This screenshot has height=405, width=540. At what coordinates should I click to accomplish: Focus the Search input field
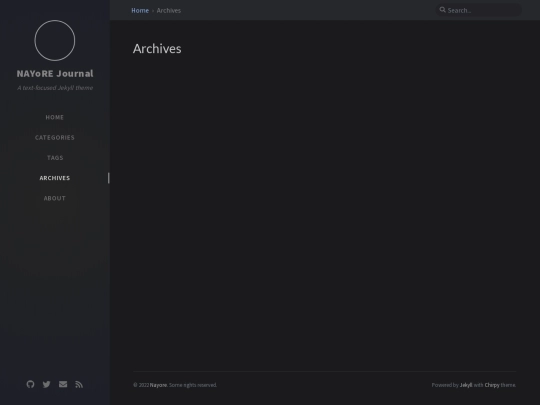[479, 10]
